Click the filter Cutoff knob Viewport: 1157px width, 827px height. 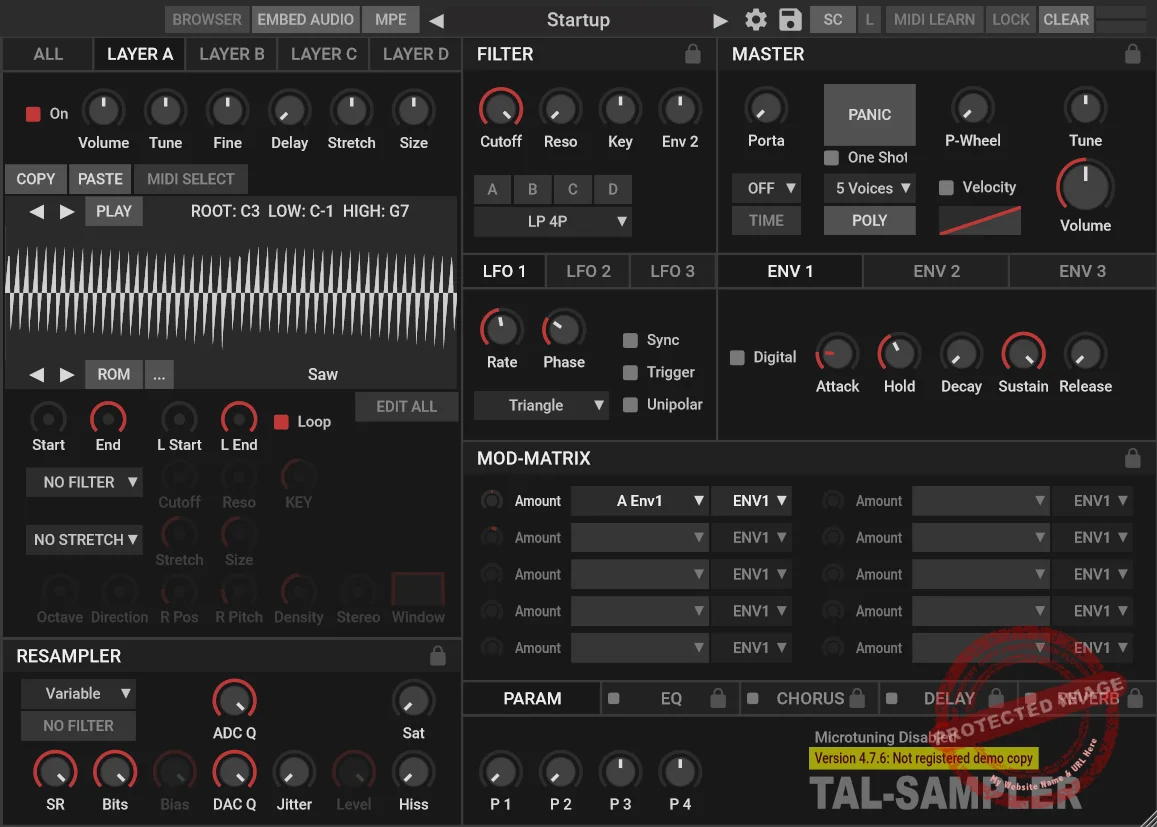(x=501, y=108)
